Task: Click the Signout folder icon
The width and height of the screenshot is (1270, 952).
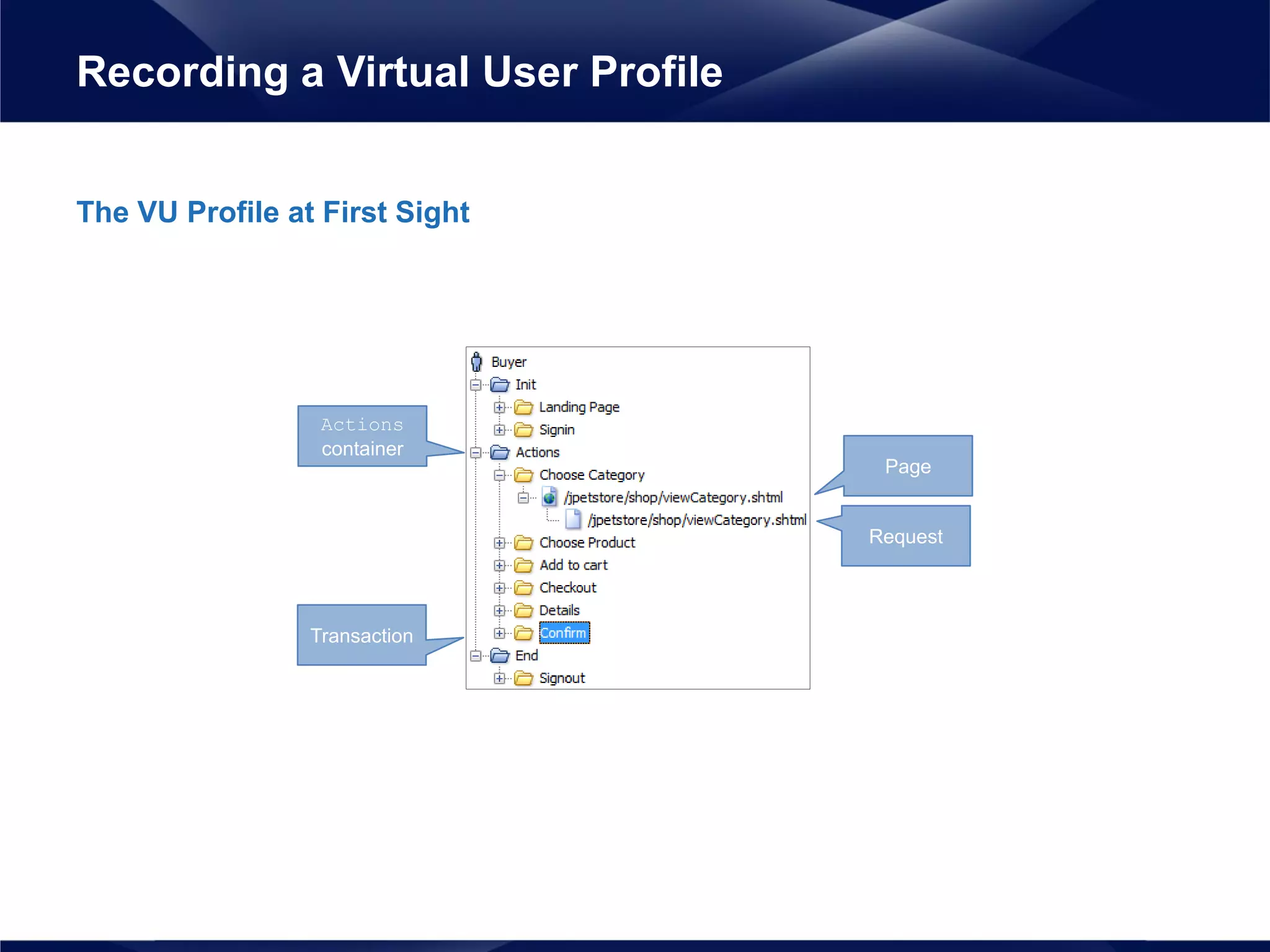Action: click(524, 678)
